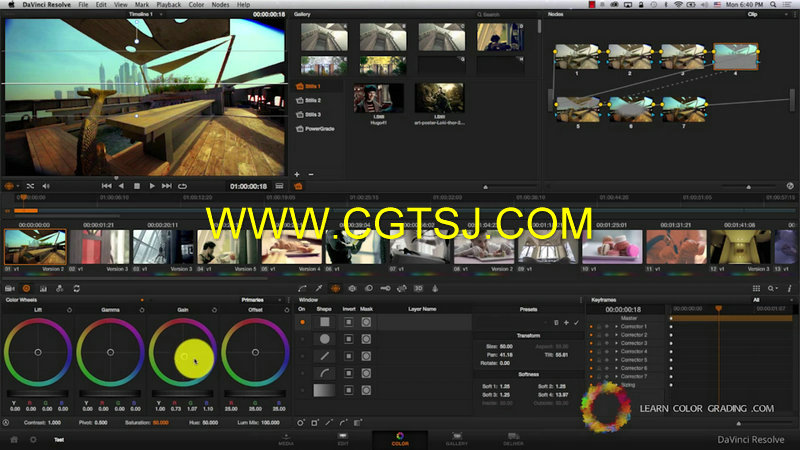Add a new window preset (plus icon)
The width and height of the screenshot is (800, 450).
click(x=566, y=322)
